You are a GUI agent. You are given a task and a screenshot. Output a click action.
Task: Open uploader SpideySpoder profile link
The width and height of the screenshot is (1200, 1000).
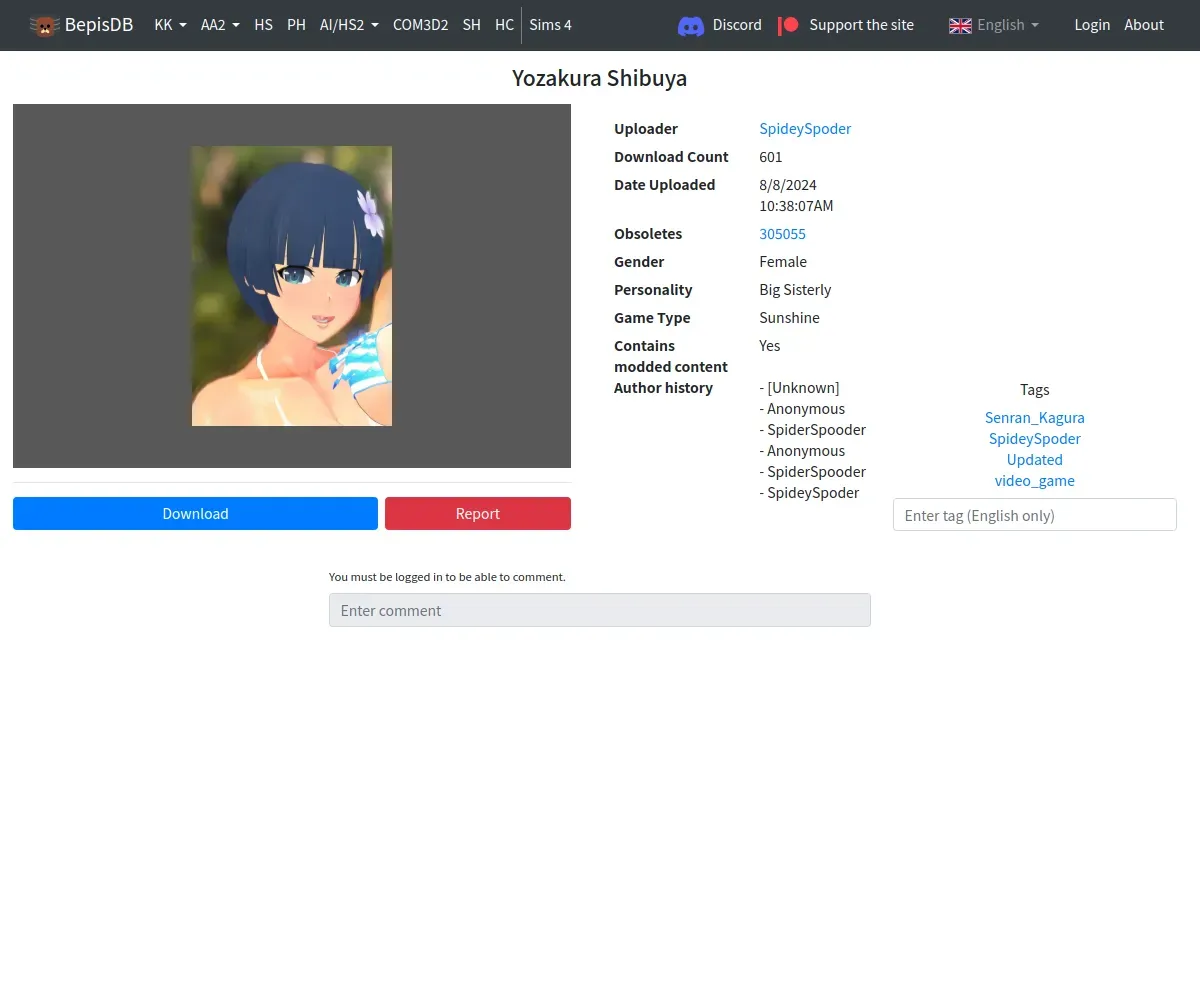coord(805,128)
